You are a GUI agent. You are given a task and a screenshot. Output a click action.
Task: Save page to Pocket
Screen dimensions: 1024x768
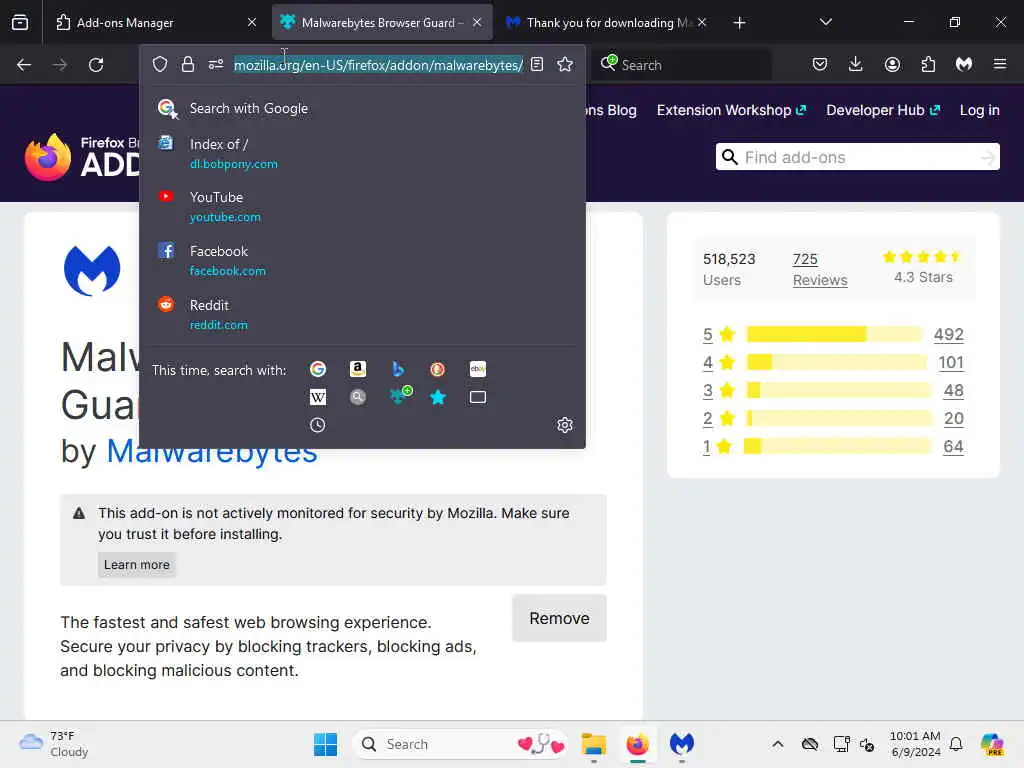click(820, 64)
